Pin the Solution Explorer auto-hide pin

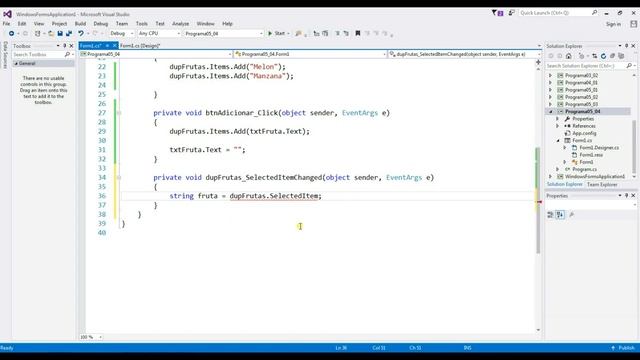coord(626,46)
